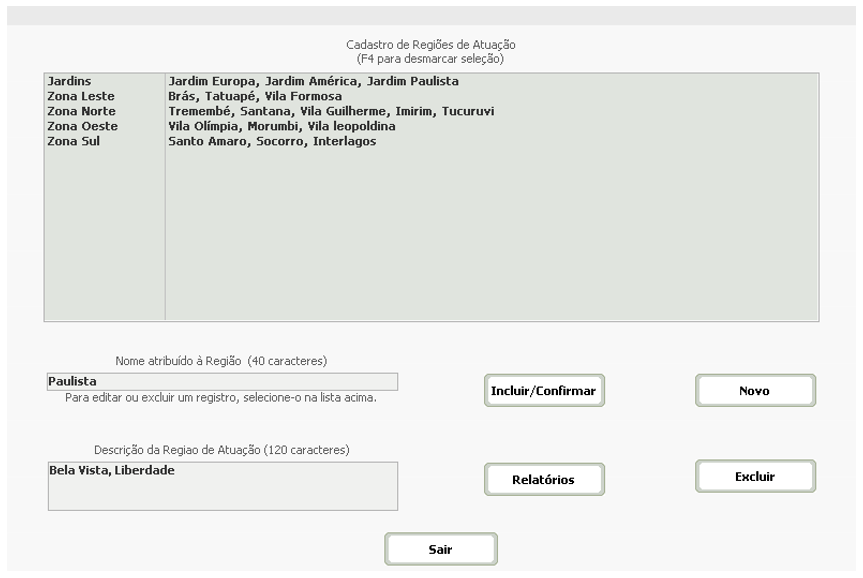Click the 'Tremembé, Santana' description cell
Image resolution: width=863 pixels, height=578 pixels.
click(x=331, y=111)
